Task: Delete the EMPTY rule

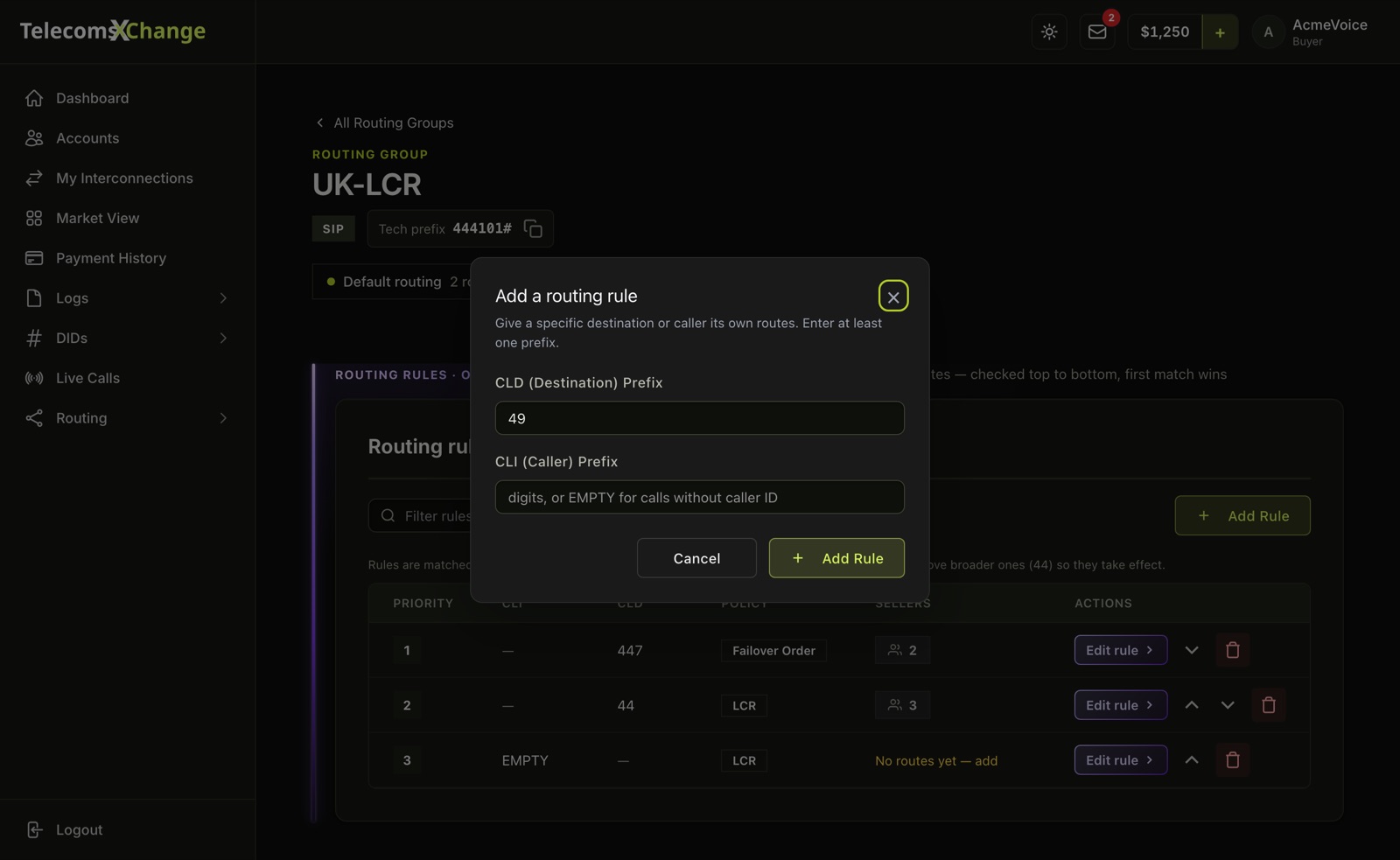Action: click(1233, 760)
